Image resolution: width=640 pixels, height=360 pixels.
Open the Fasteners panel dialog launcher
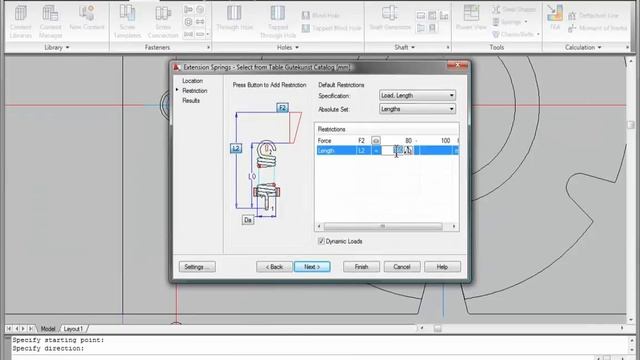pyautogui.click(x=208, y=47)
